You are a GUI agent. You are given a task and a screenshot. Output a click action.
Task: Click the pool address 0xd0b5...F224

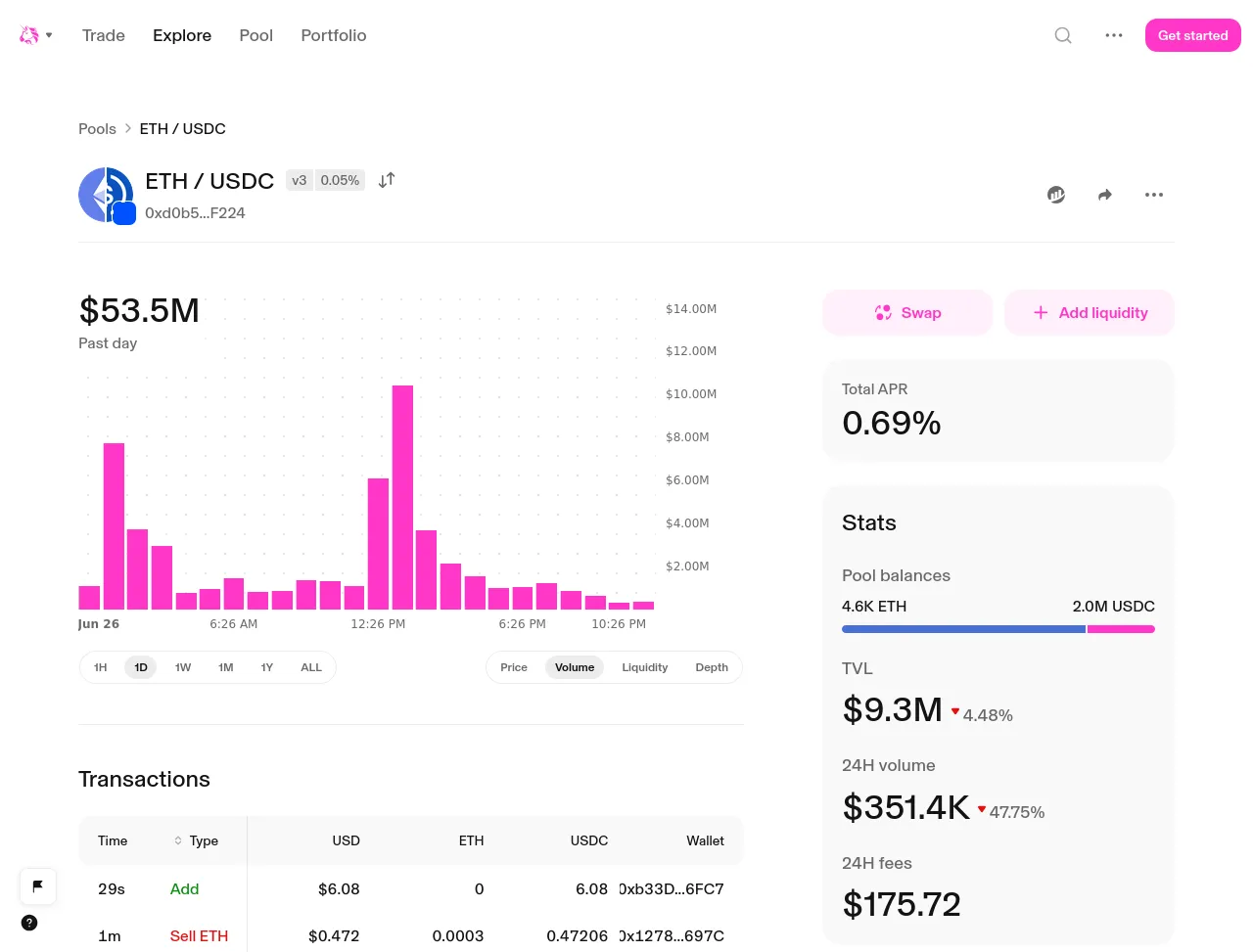(x=195, y=213)
